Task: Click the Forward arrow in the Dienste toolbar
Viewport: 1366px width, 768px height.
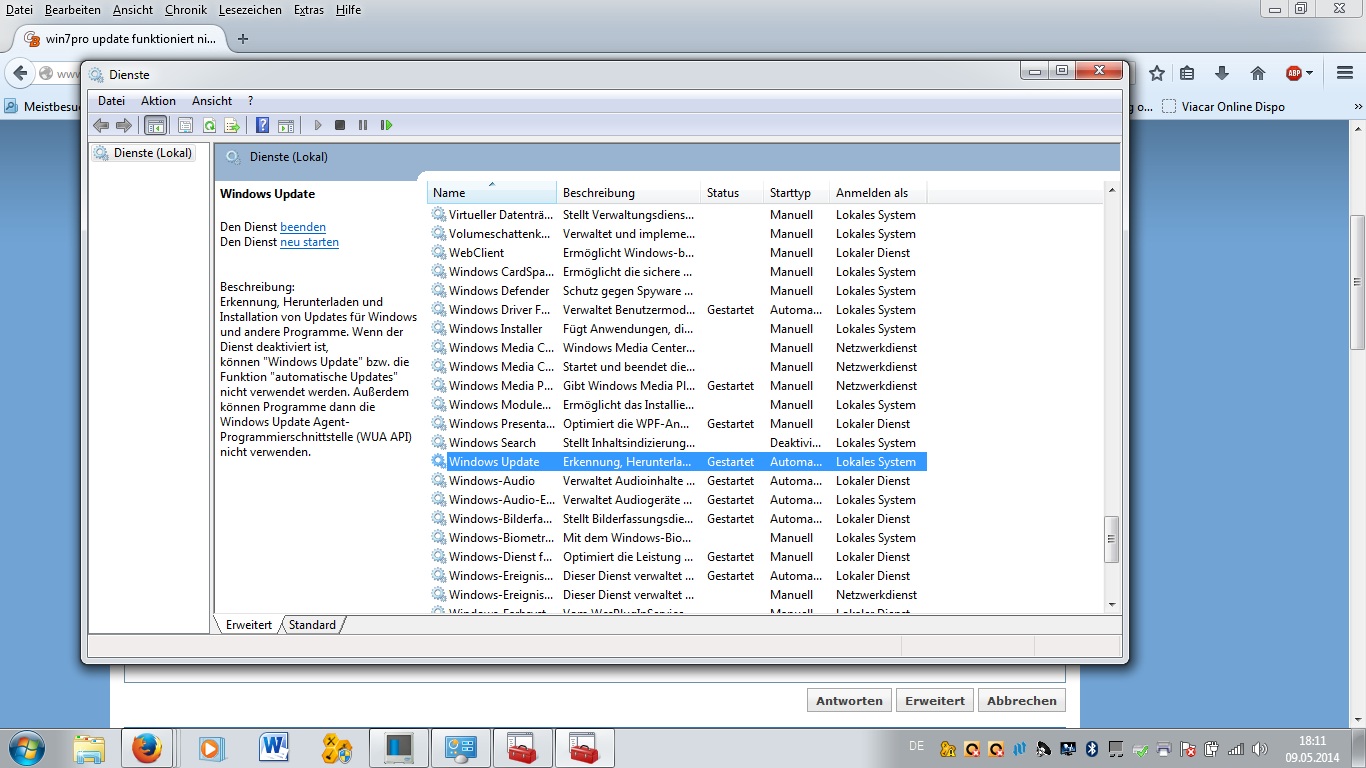Action: click(124, 125)
